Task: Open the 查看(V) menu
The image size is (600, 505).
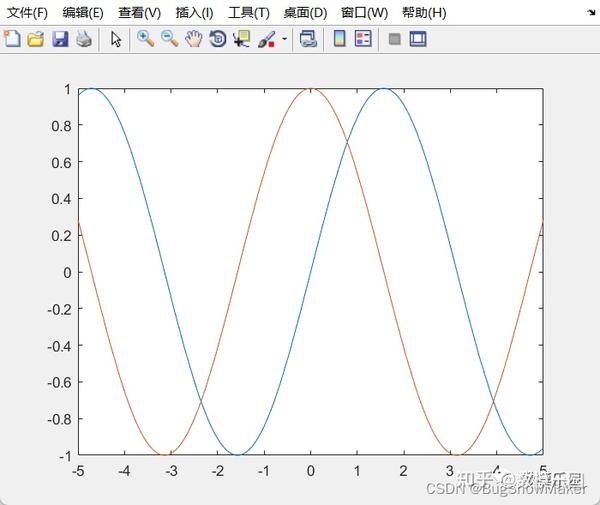Action: coord(140,13)
